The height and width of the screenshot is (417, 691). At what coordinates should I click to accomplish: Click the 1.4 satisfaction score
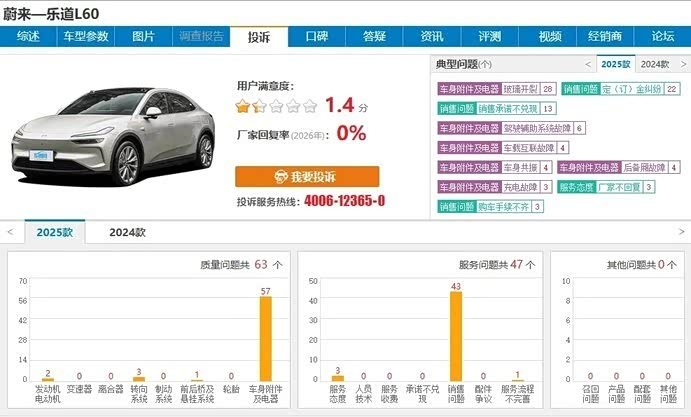point(340,105)
